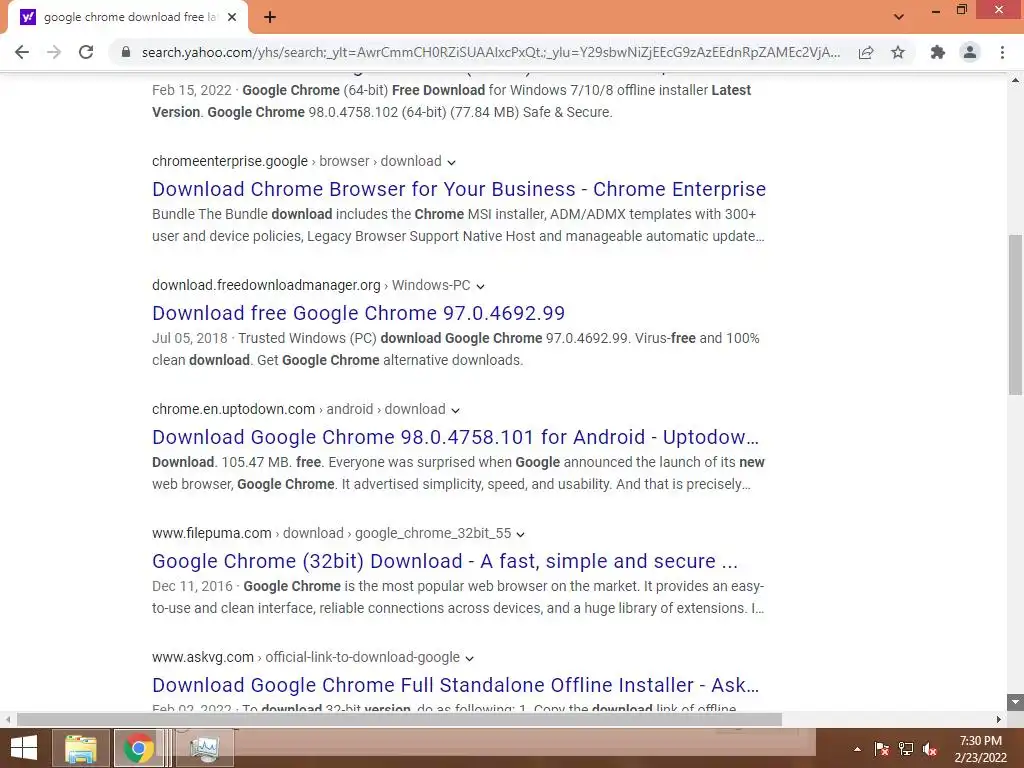Click the vertical scrollbar thumb
This screenshot has height=768, width=1024.
pyautogui.click(x=1015, y=315)
